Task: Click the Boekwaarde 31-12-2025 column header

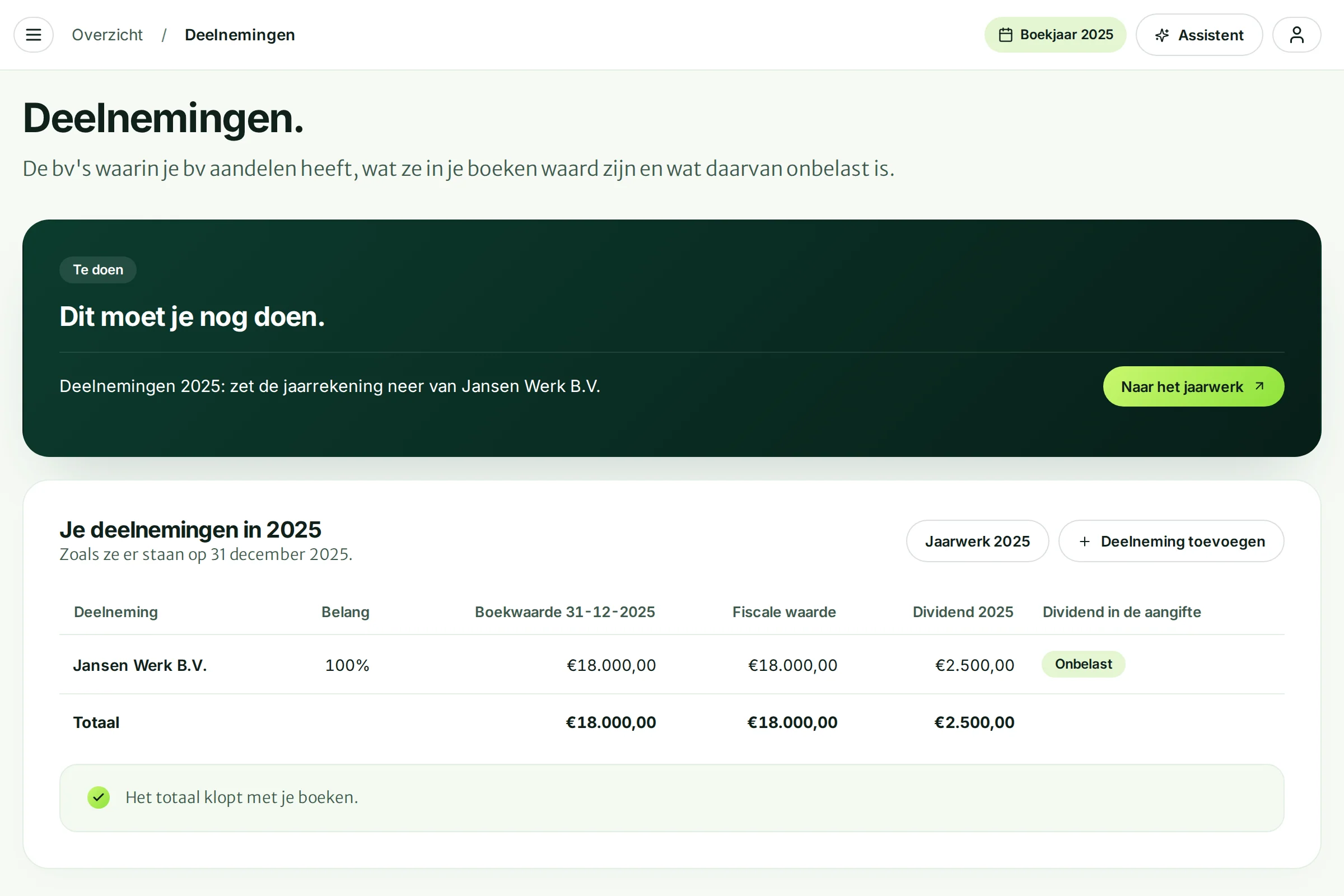Action: 564,612
